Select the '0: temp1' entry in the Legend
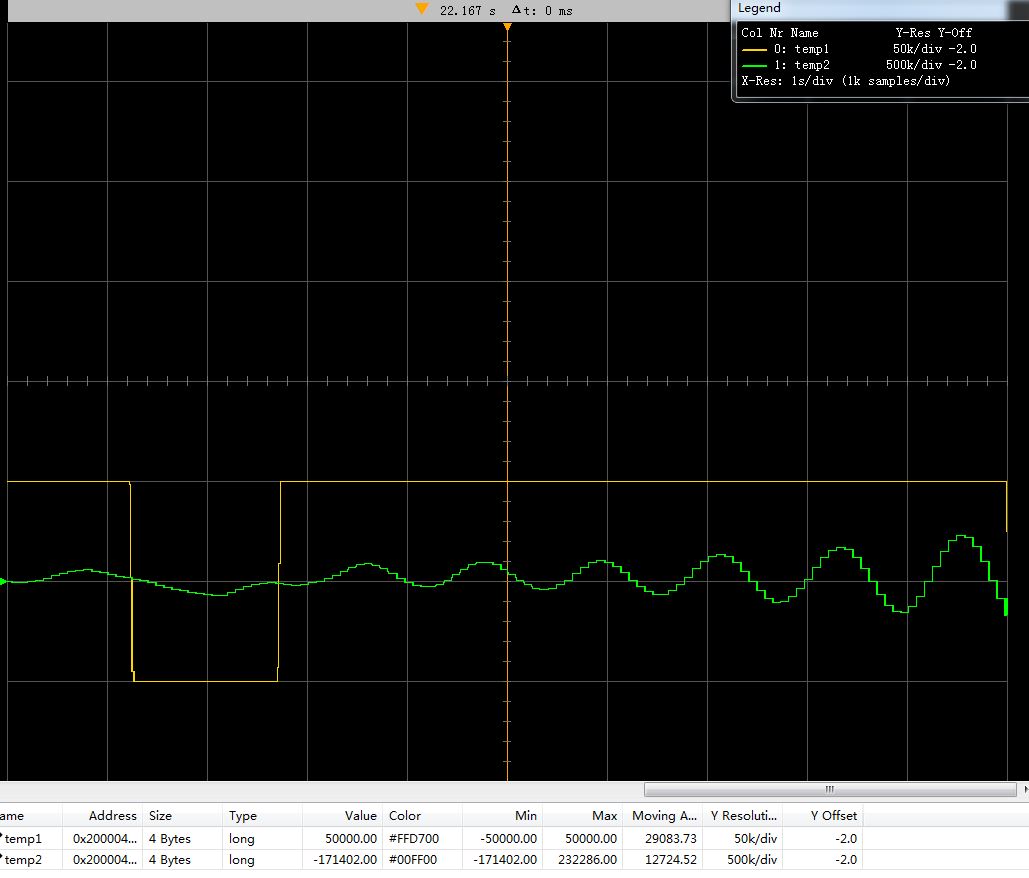This screenshot has height=878, width=1029. [801, 49]
